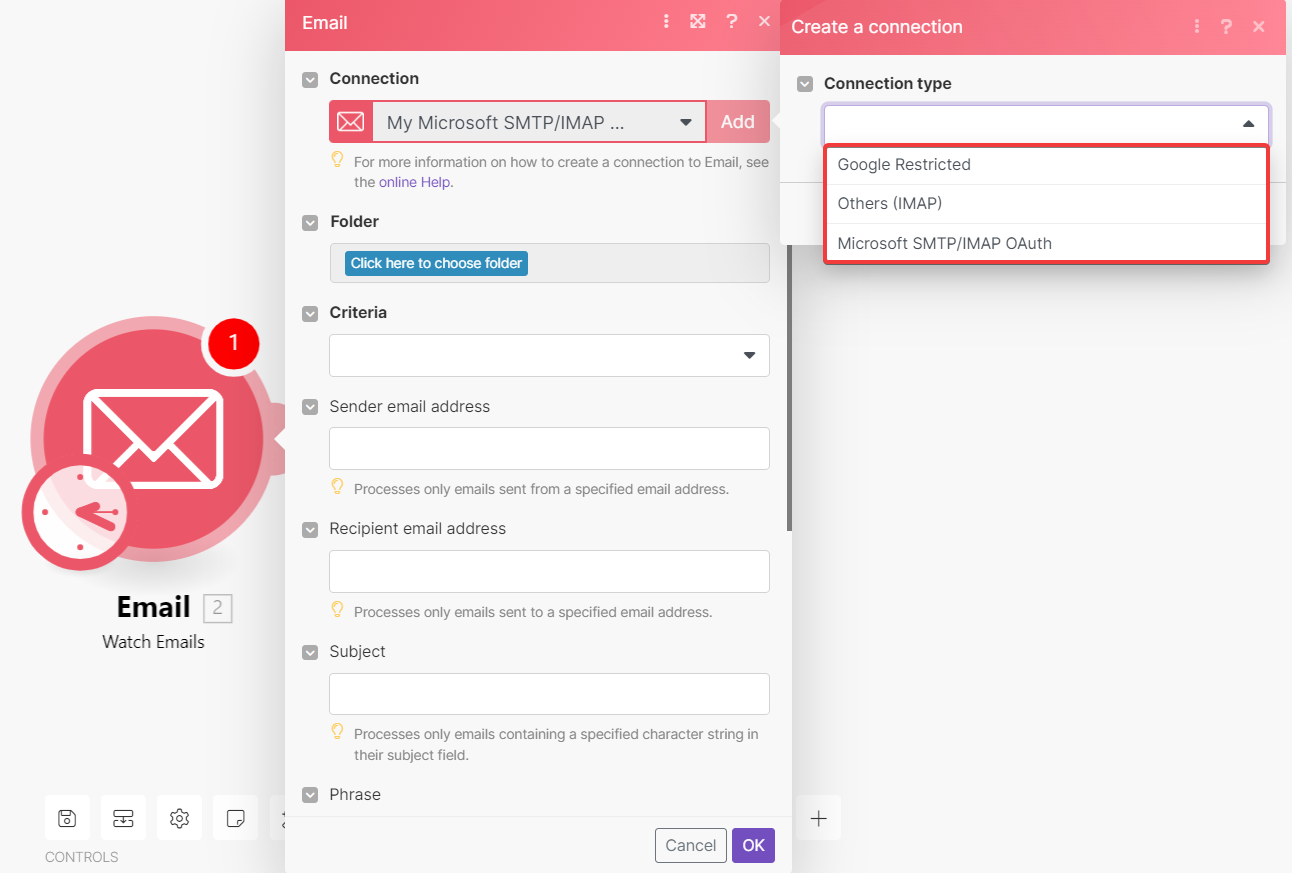Open the run scheduling controls icon
This screenshot has height=873, width=1292.
click(123, 818)
